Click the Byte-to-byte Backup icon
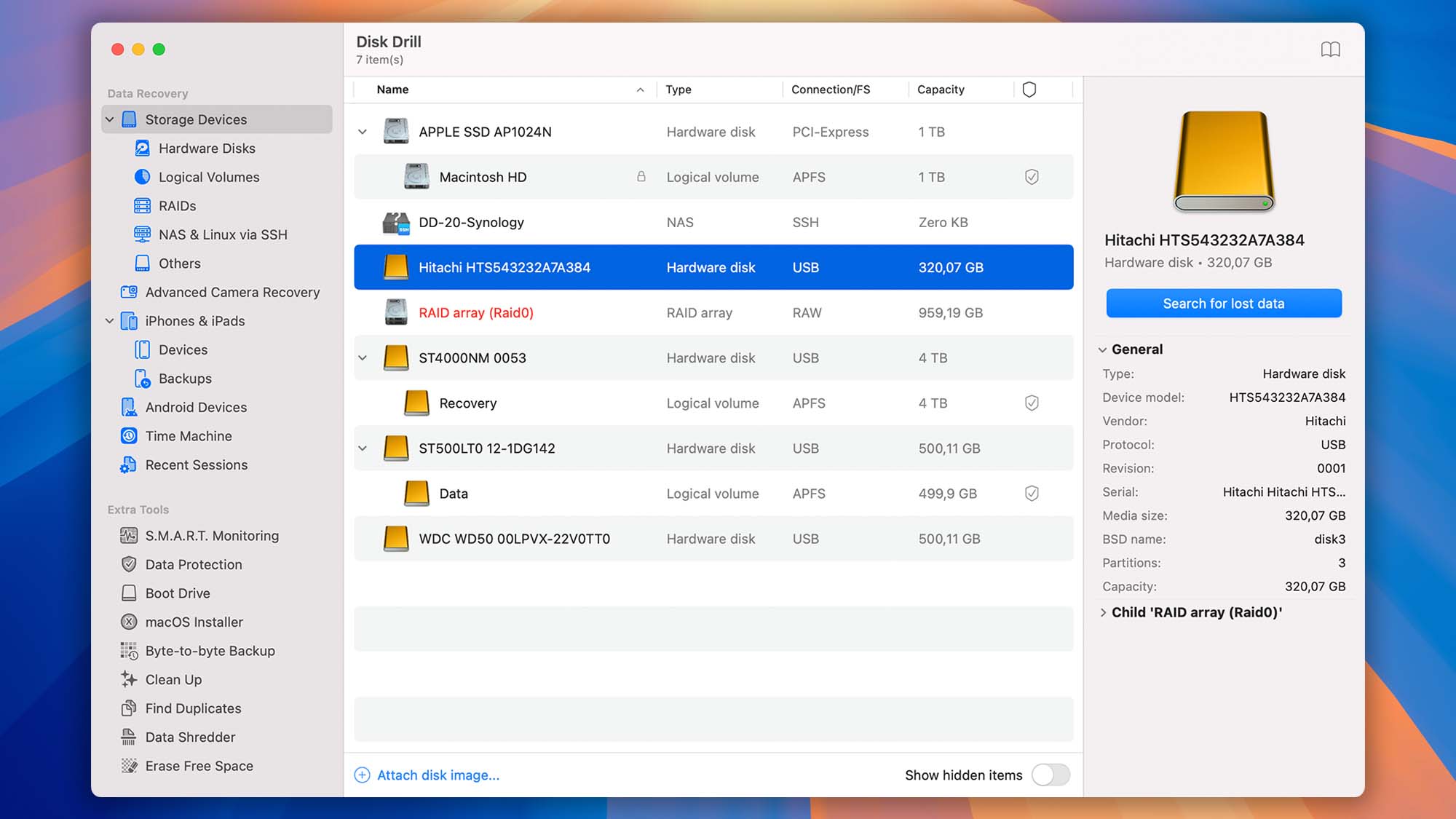The image size is (1456, 819). 129,651
